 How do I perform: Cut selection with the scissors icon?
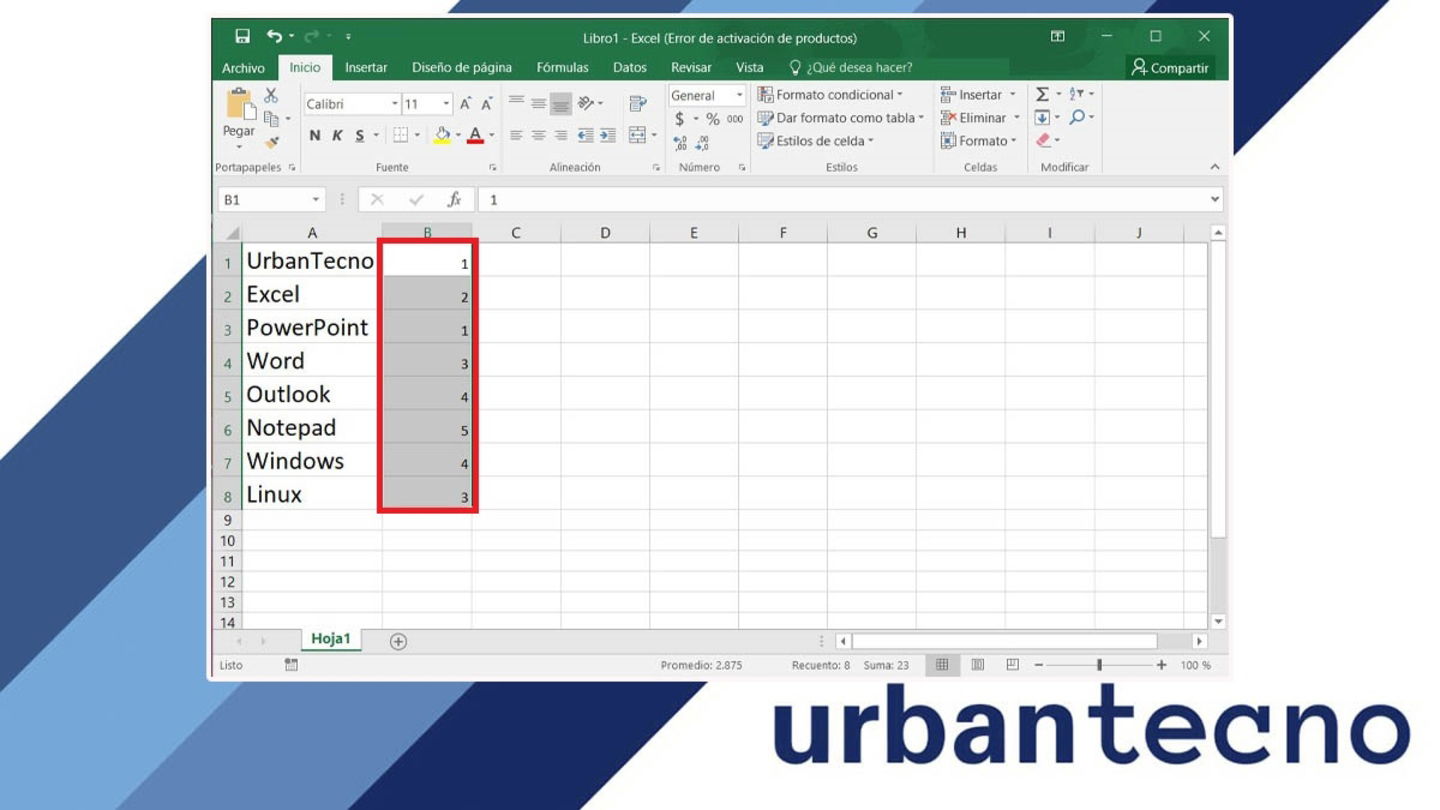pos(271,96)
